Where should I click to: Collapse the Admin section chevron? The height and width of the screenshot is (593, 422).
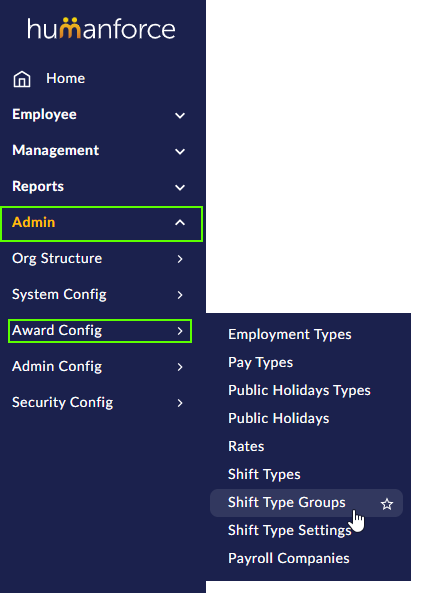coord(180,223)
